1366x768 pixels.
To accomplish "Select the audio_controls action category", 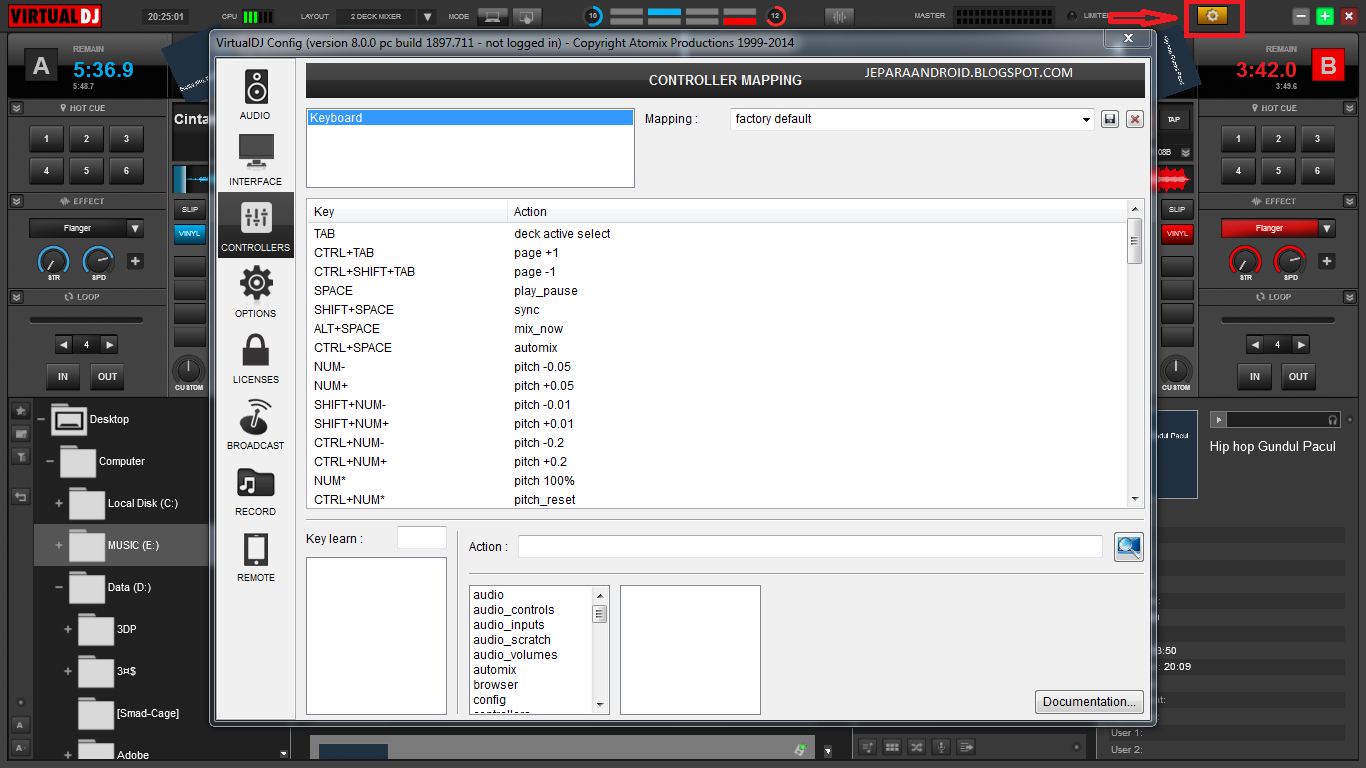I will click(x=514, y=610).
